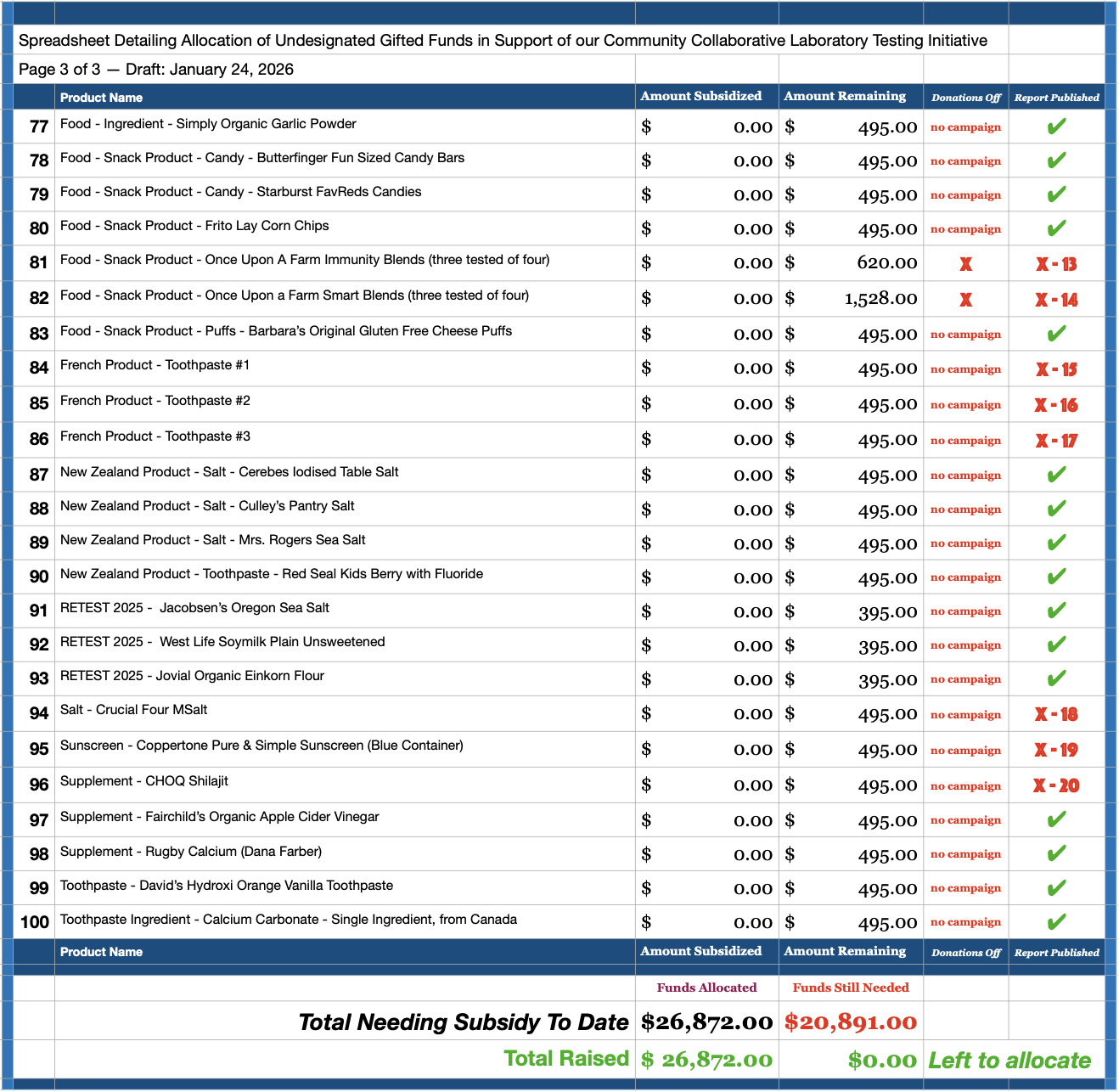The image size is (1119, 1092).
Task: Click the green checkmark in row 77
Action: click(x=1056, y=127)
